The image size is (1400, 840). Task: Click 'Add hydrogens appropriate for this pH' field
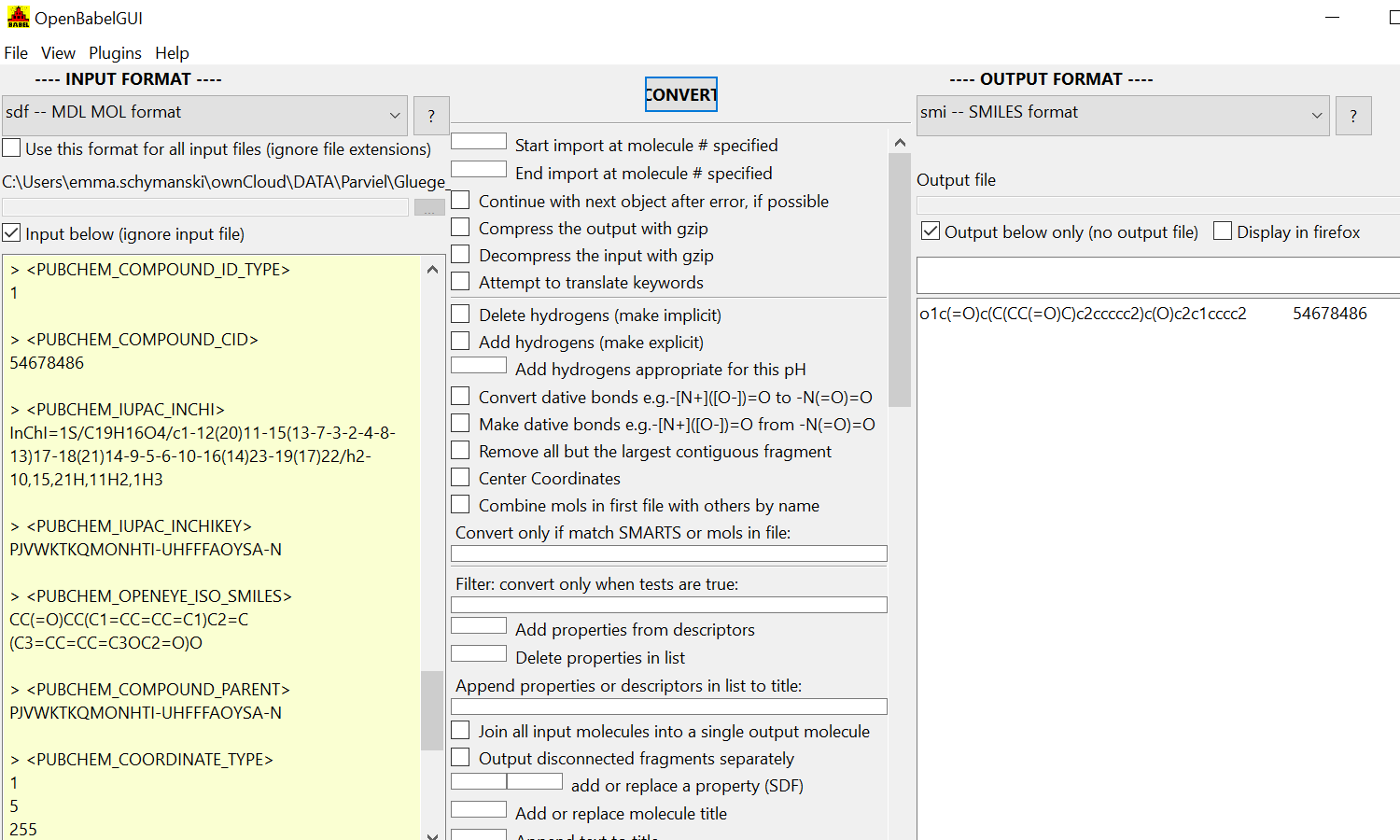tap(479, 365)
